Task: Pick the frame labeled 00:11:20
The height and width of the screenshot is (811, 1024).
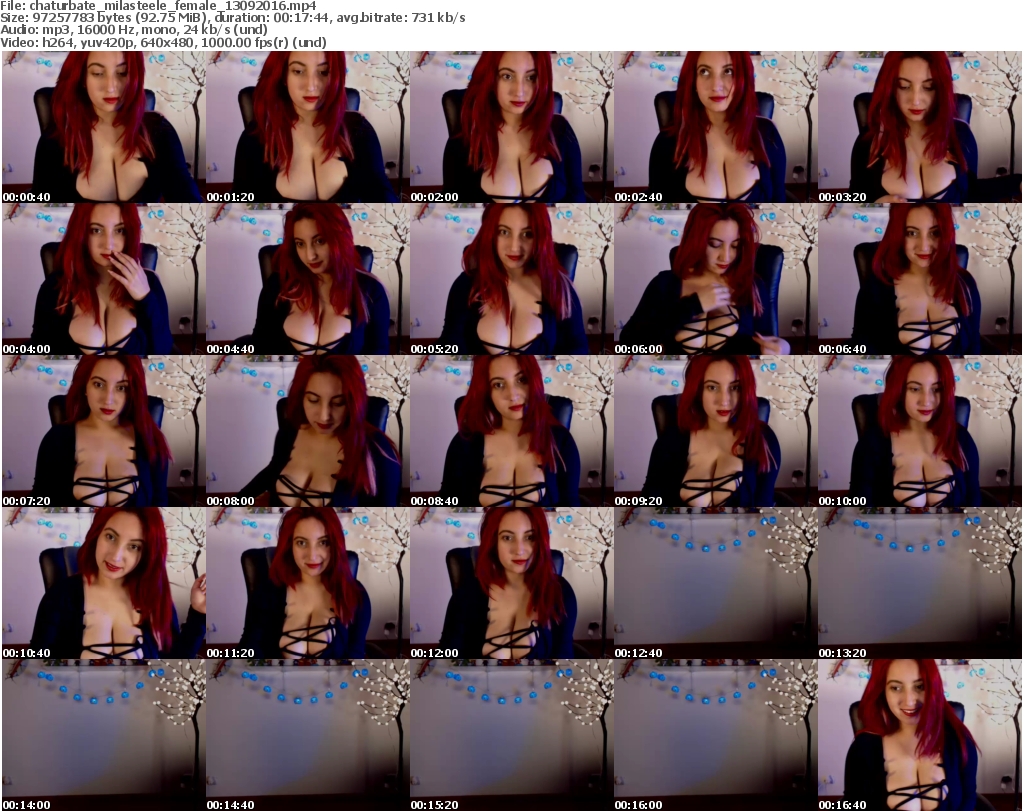Action: tap(308, 584)
